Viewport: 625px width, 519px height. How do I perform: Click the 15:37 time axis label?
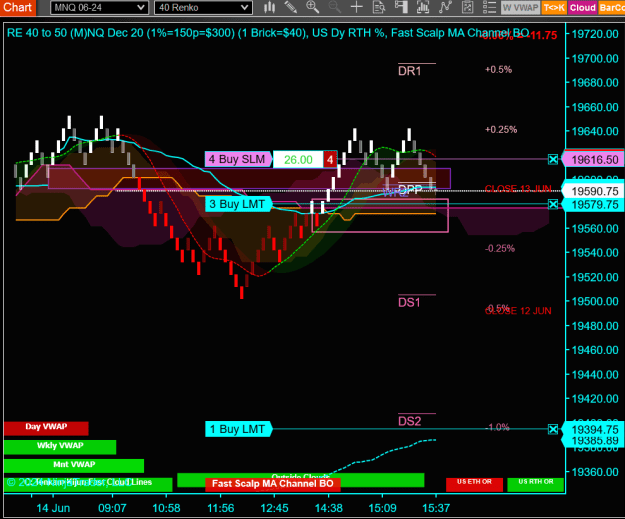coord(436,509)
